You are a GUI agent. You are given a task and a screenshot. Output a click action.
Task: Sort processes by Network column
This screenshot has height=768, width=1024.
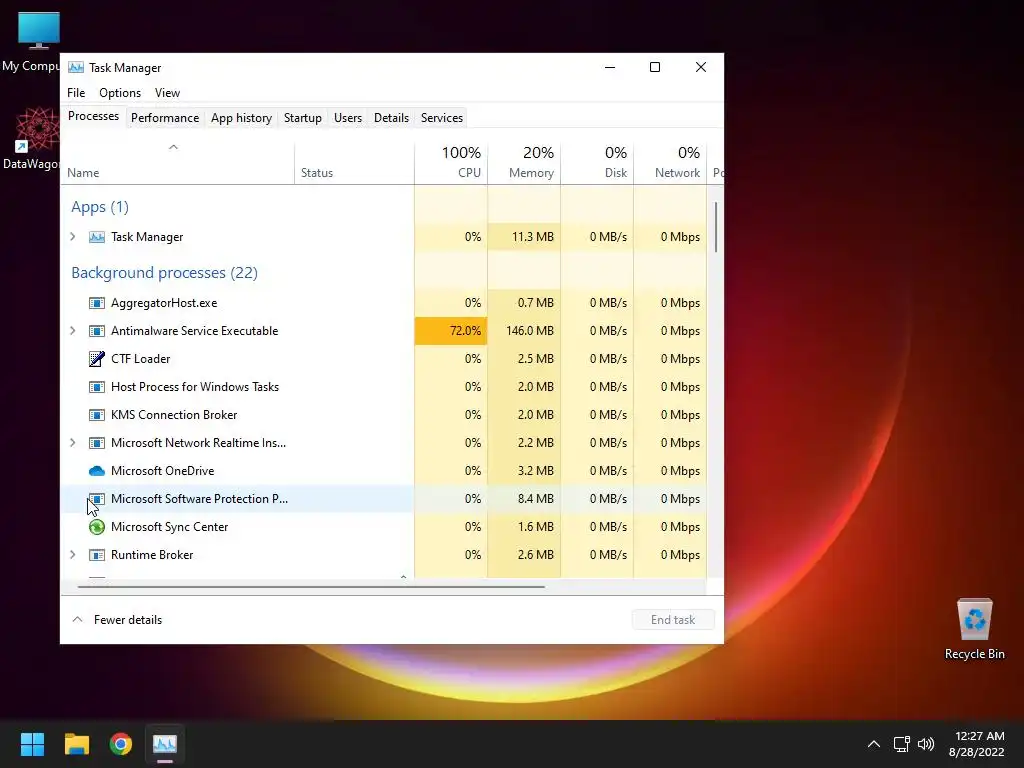tap(670, 163)
